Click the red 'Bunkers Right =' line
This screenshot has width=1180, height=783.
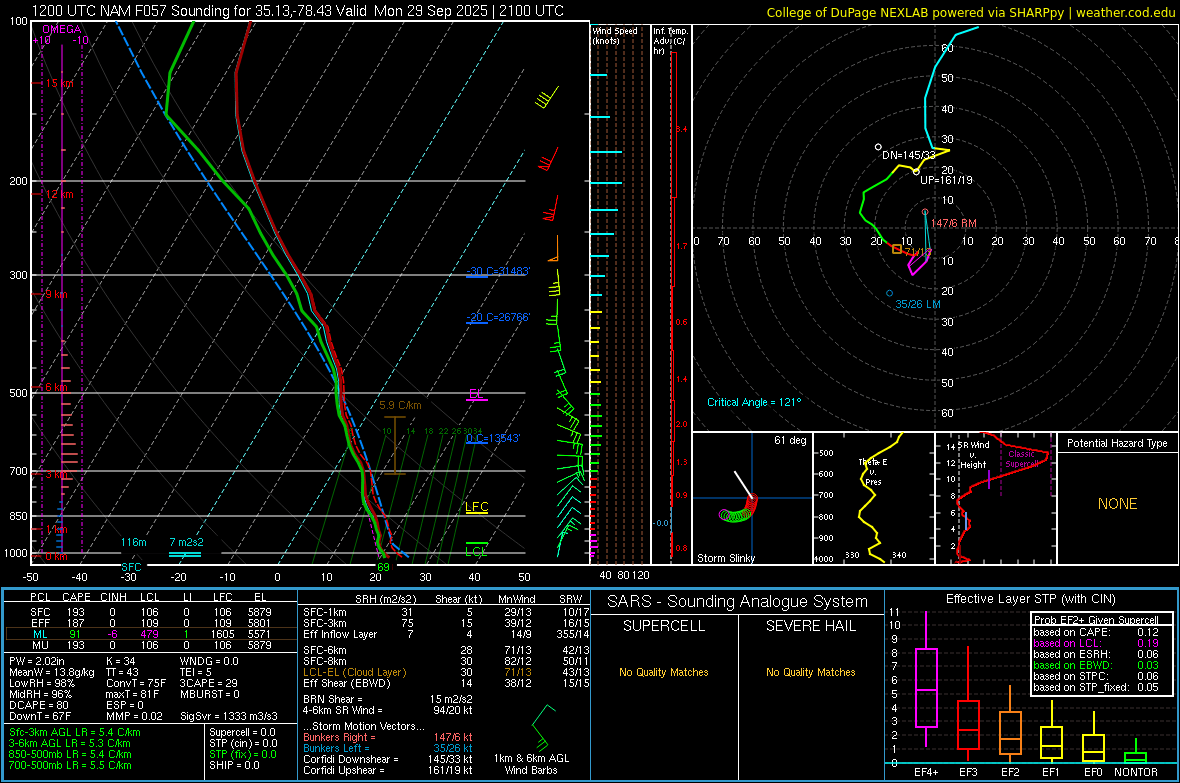coord(388,737)
